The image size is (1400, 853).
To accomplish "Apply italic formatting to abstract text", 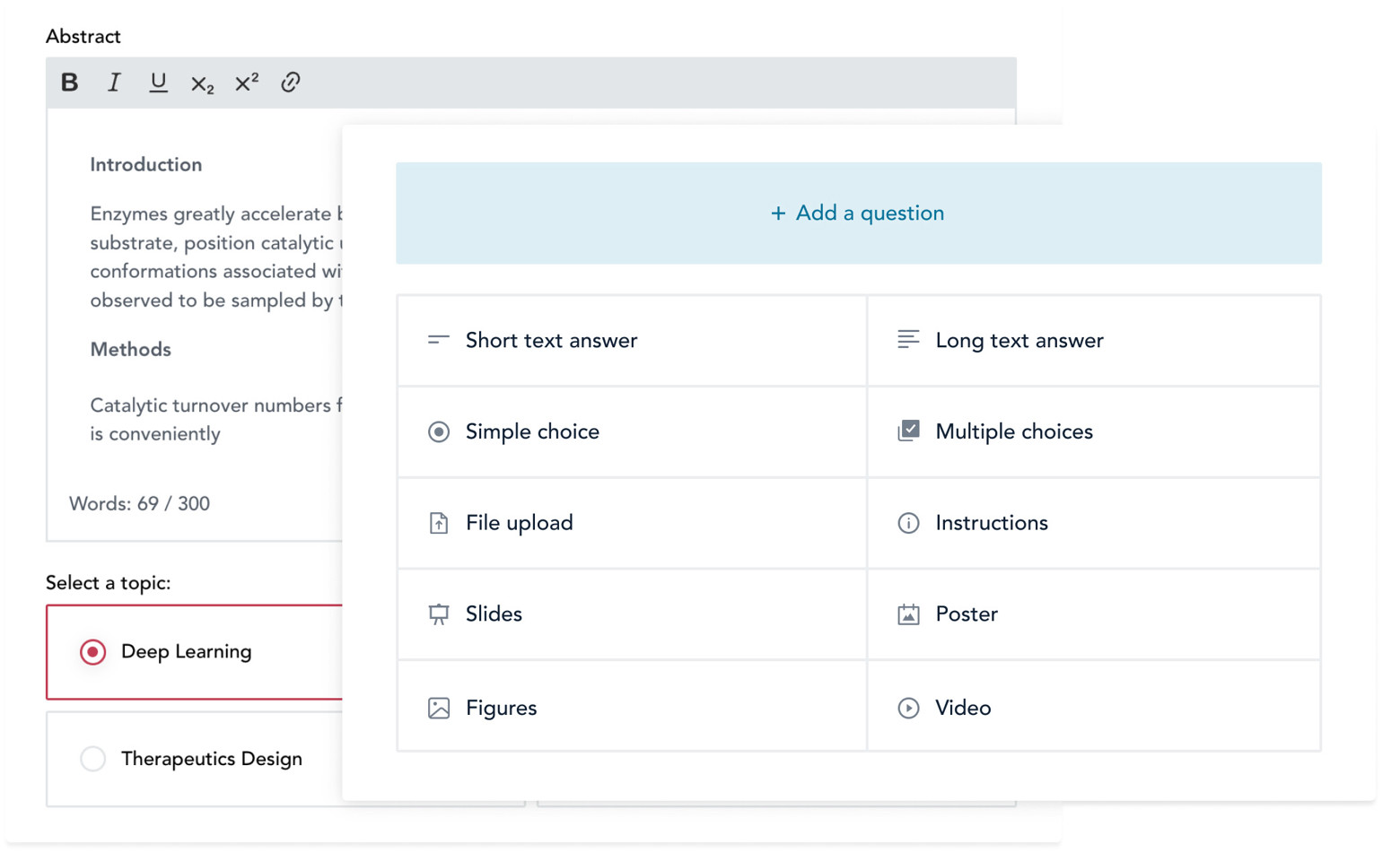I will [x=114, y=83].
